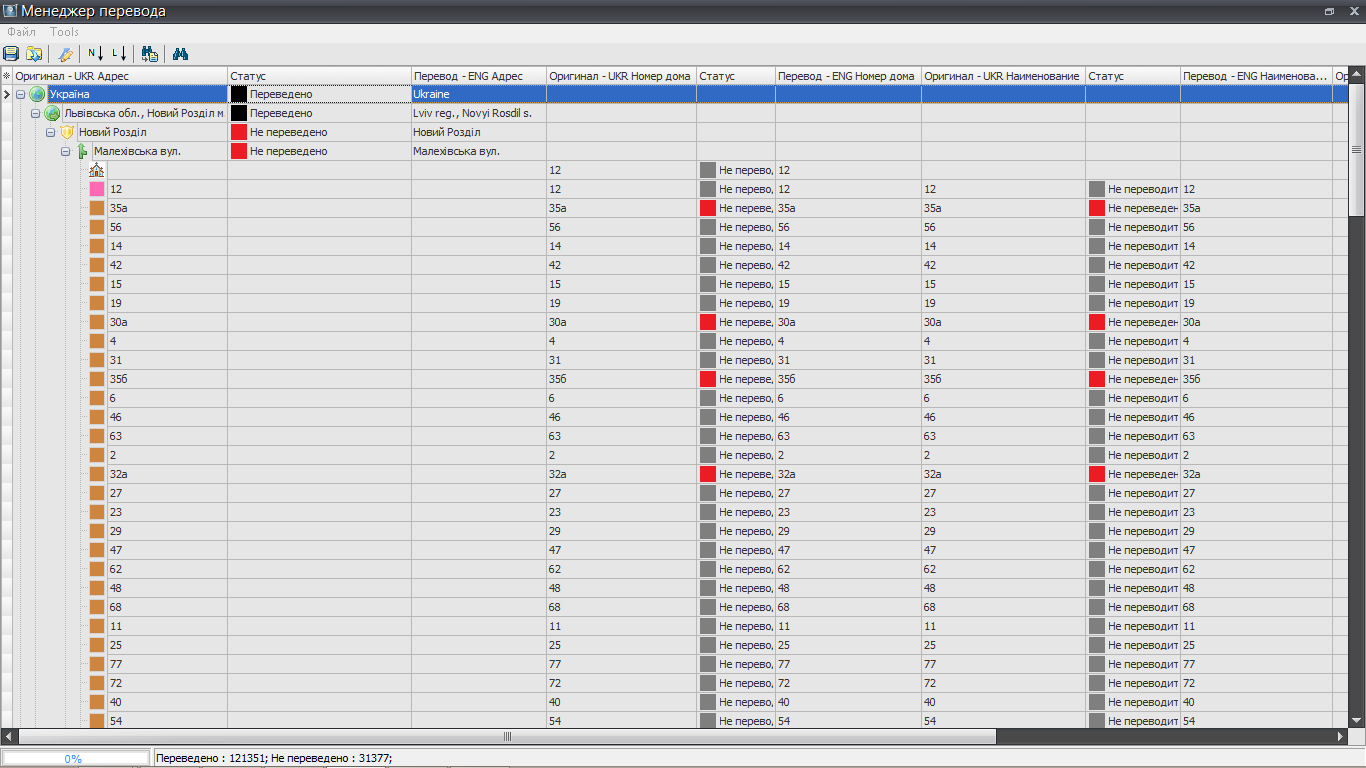
Task: Click the Save toolbar icon
Action: (11, 54)
